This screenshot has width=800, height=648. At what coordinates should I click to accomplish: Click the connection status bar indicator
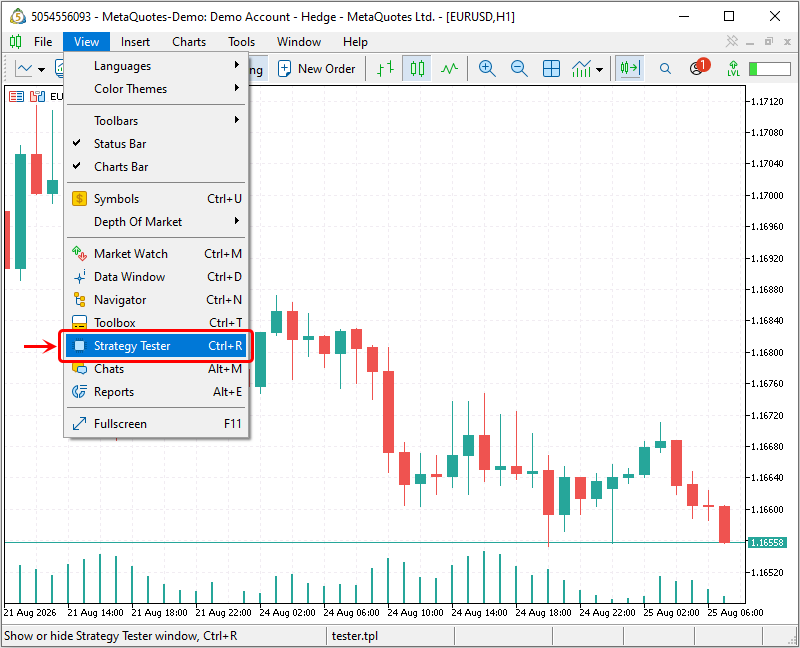click(x=769, y=68)
